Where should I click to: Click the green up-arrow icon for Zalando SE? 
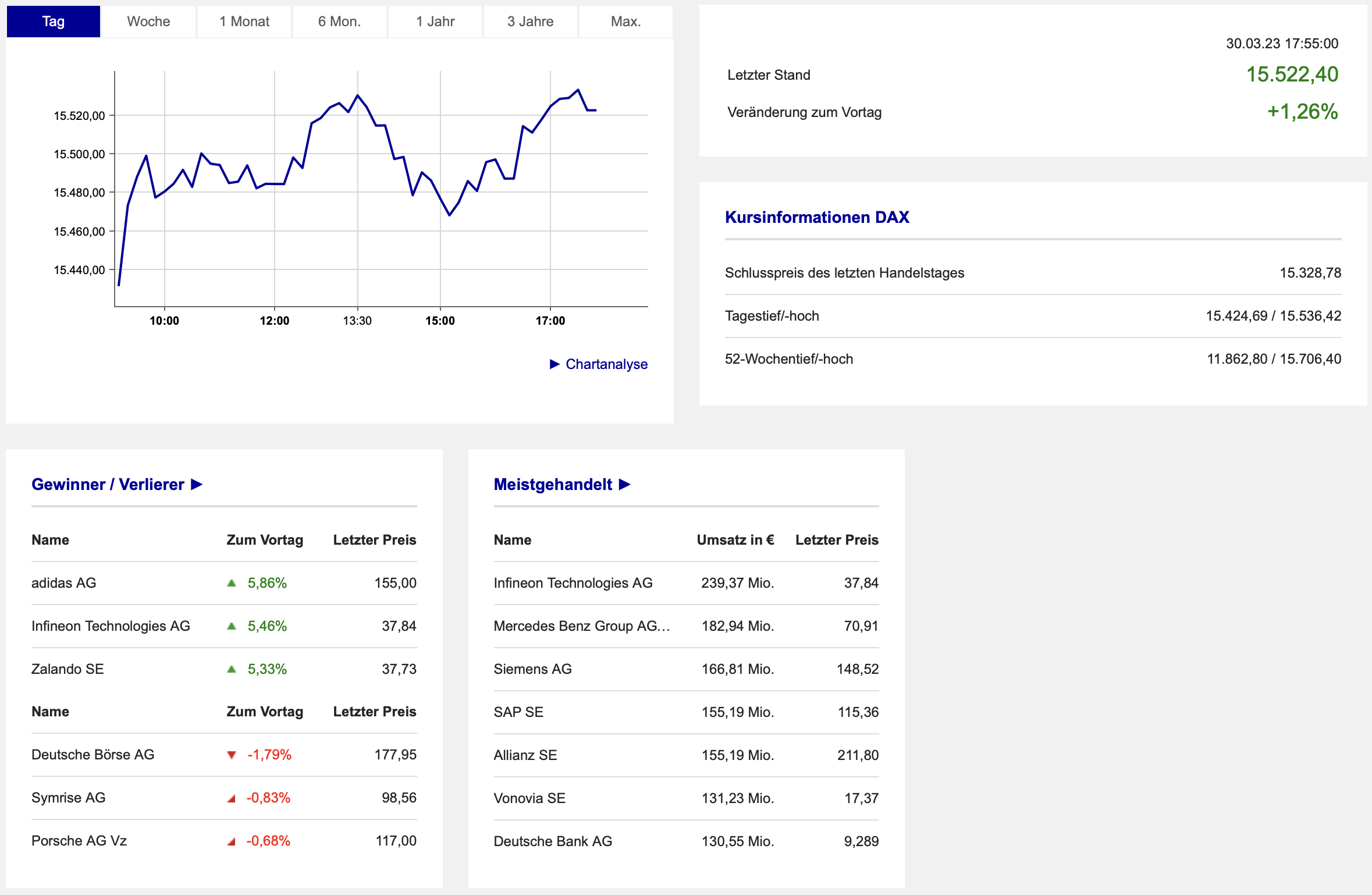(x=232, y=669)
